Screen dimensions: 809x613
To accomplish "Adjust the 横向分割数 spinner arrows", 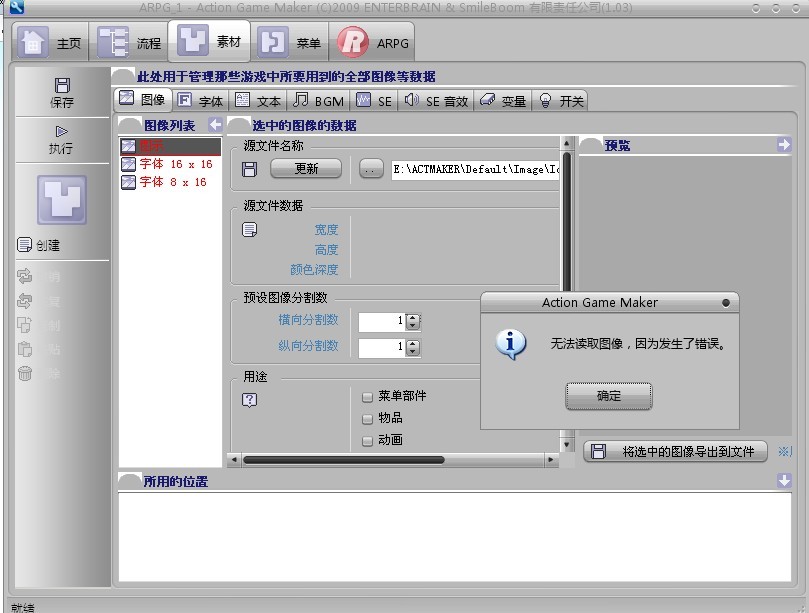I will pyautogui.click(x=413, y=321).
